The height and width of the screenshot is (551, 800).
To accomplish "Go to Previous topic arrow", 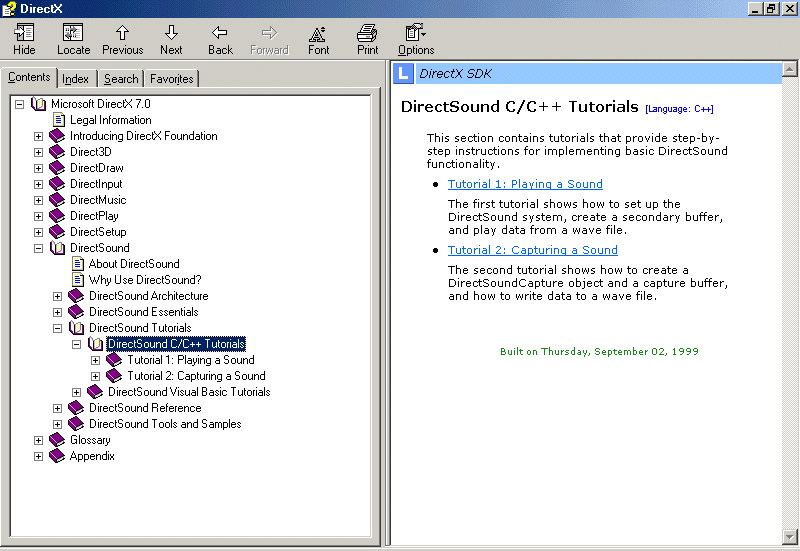I will coord(122,33).
